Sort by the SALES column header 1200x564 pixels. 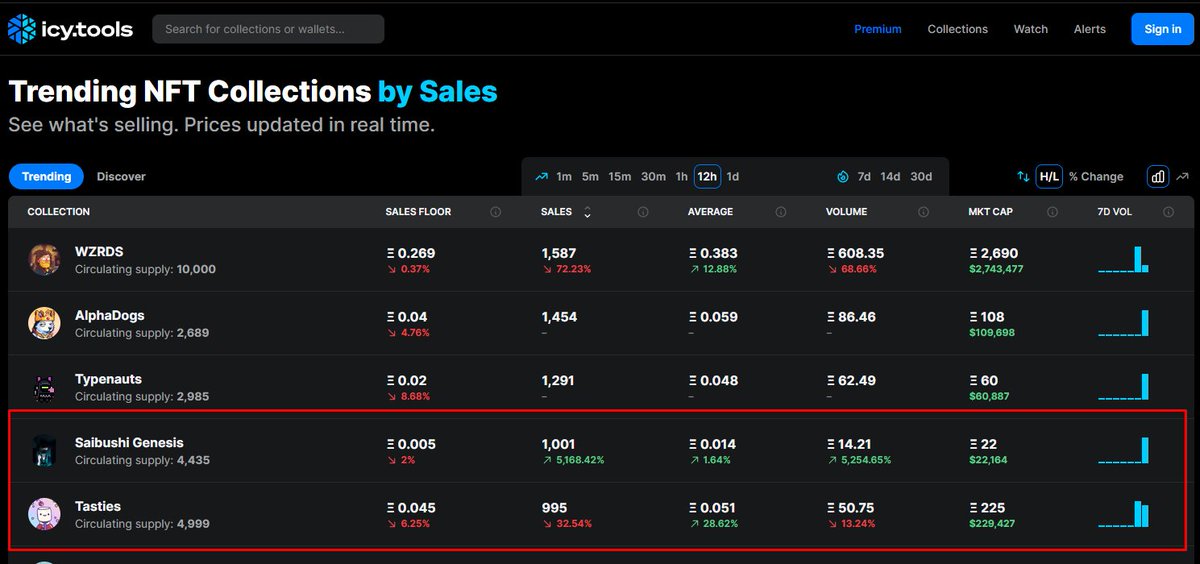pyautogui.click(x=557, y=212)
